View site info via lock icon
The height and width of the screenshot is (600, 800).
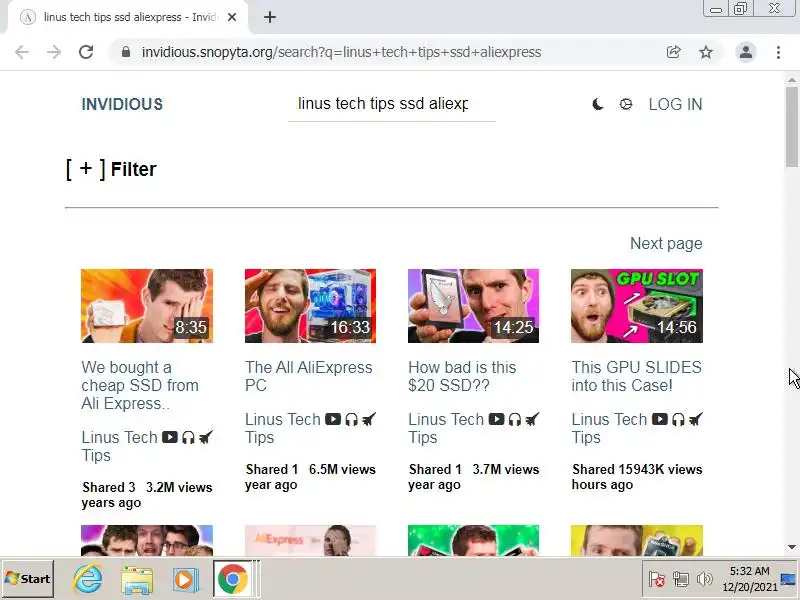(126, 52)
